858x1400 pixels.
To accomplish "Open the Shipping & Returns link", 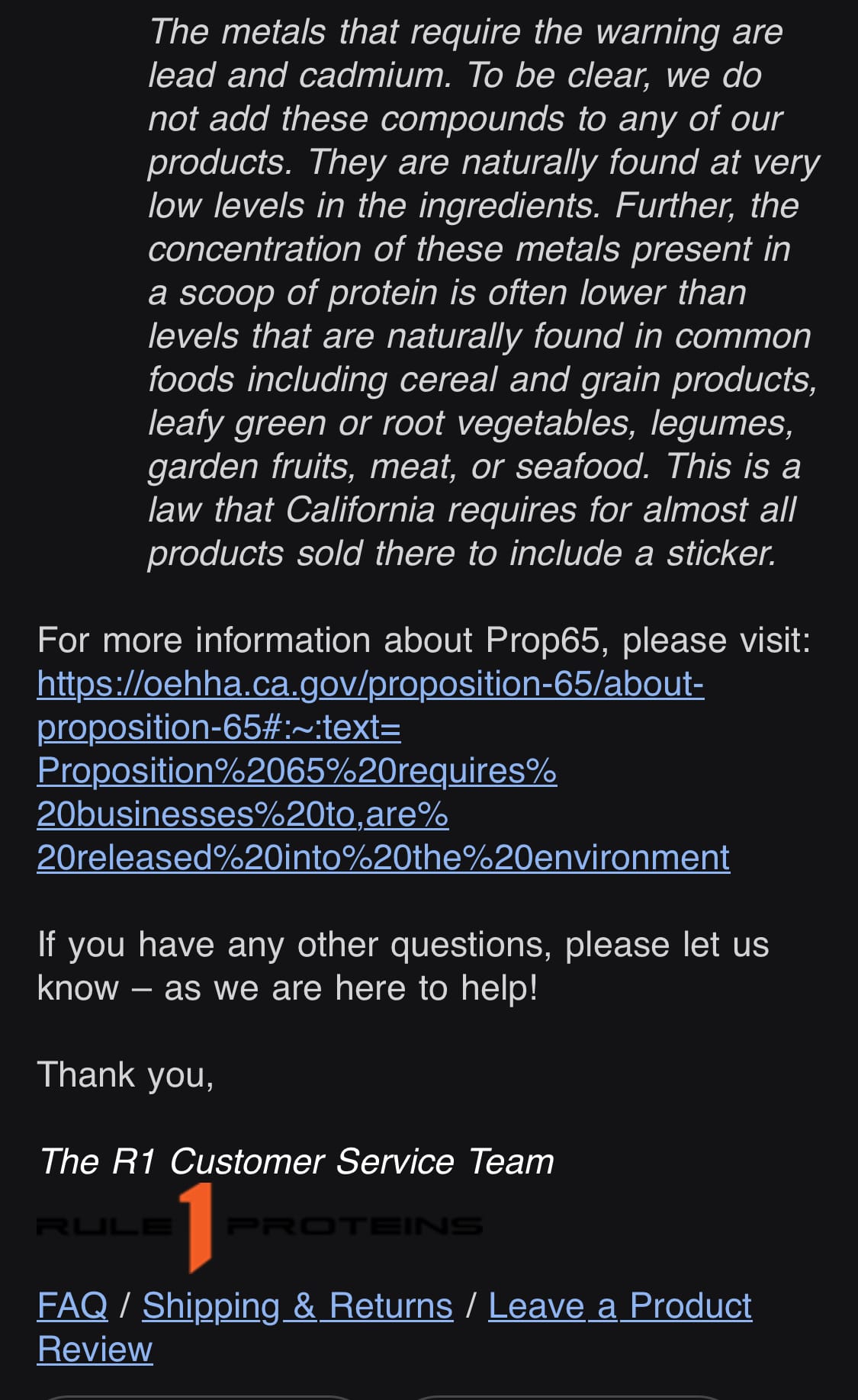I will pos(297,1305).
